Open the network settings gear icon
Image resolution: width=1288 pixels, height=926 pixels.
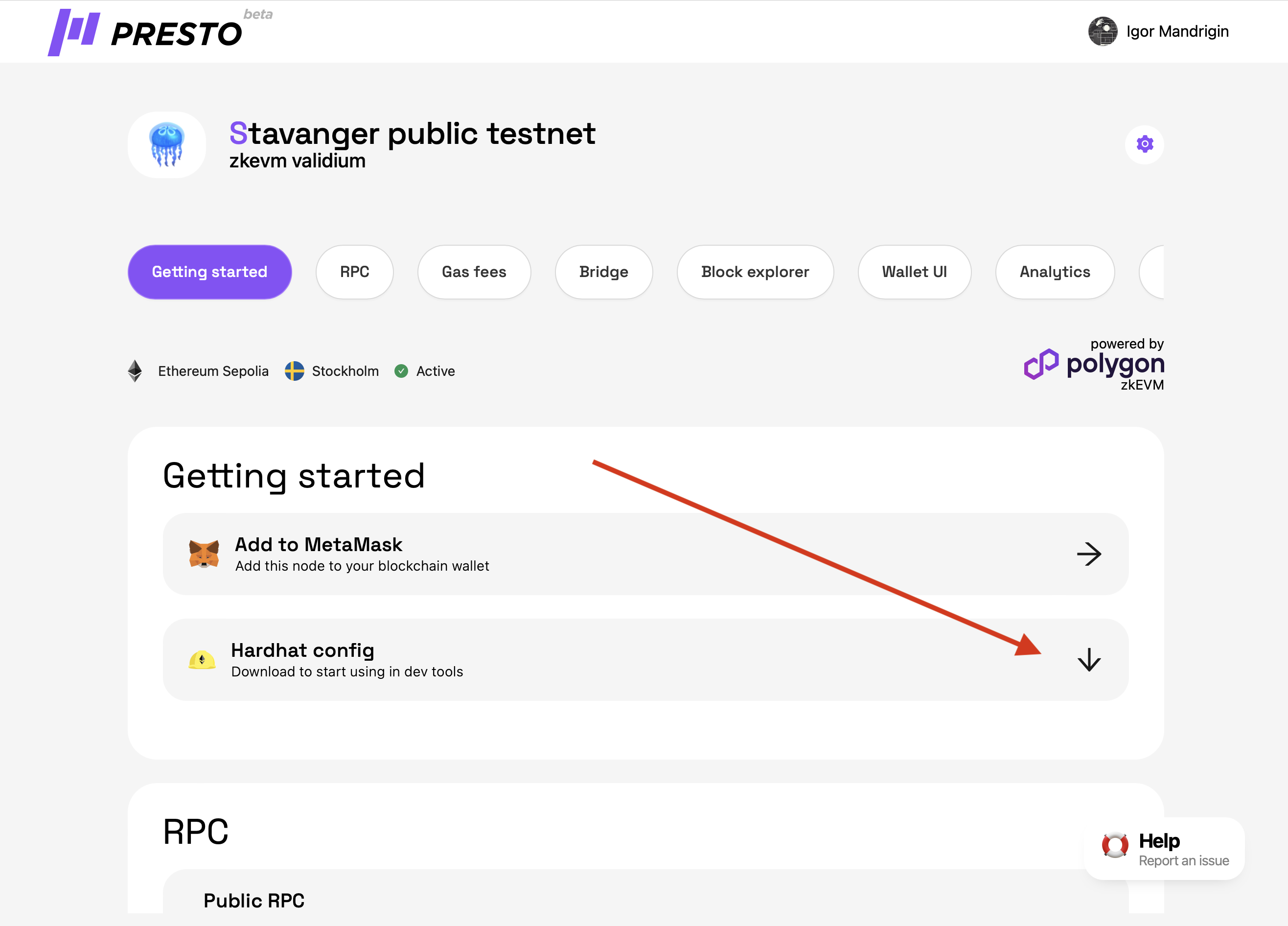1144,144
